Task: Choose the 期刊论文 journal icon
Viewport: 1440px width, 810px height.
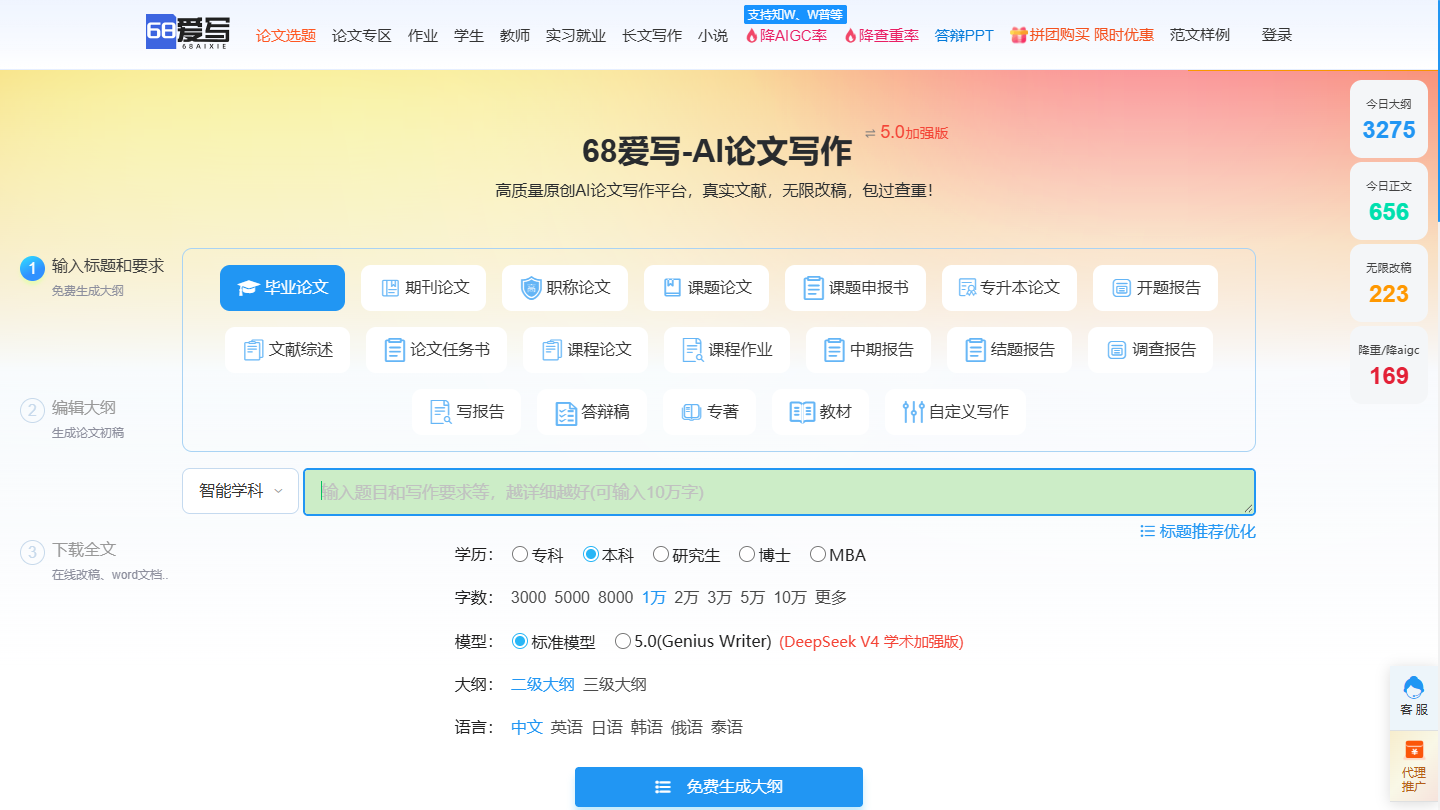Action: click(390, 288)
